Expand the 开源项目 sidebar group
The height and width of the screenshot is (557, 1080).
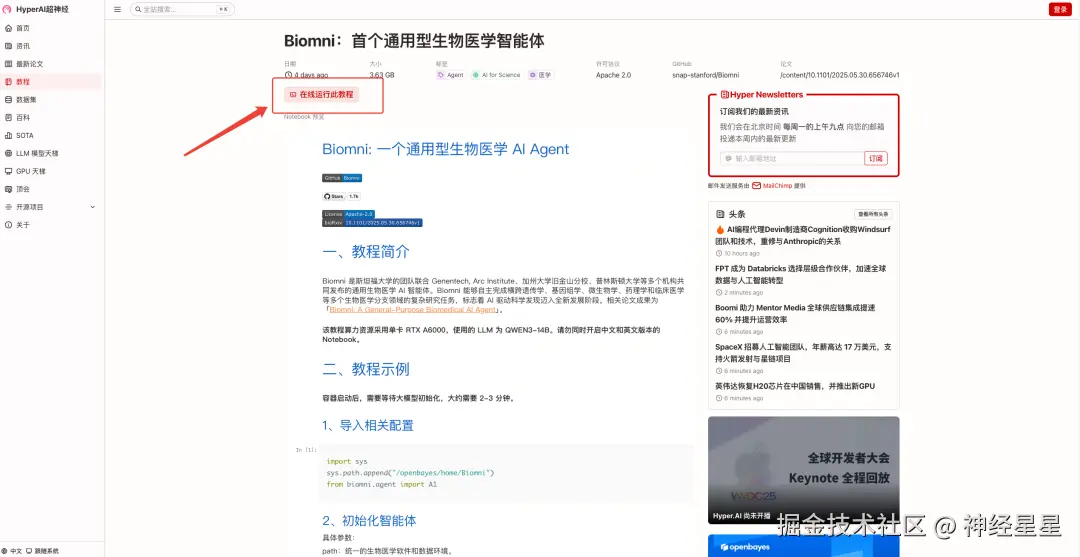click(51, 207)
